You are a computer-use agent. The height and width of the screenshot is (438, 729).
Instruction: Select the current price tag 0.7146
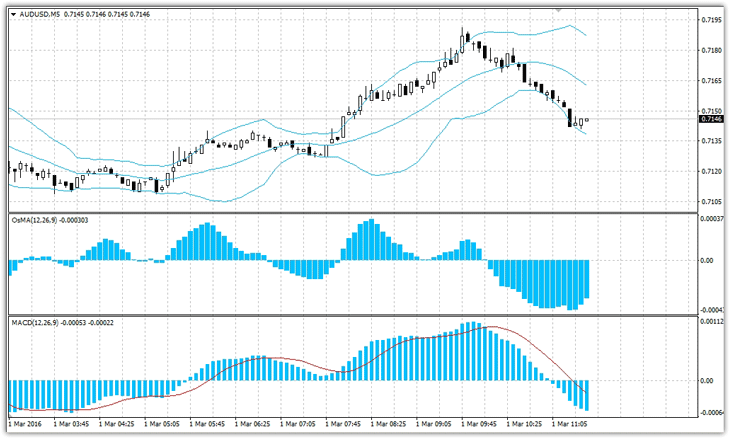711,119
